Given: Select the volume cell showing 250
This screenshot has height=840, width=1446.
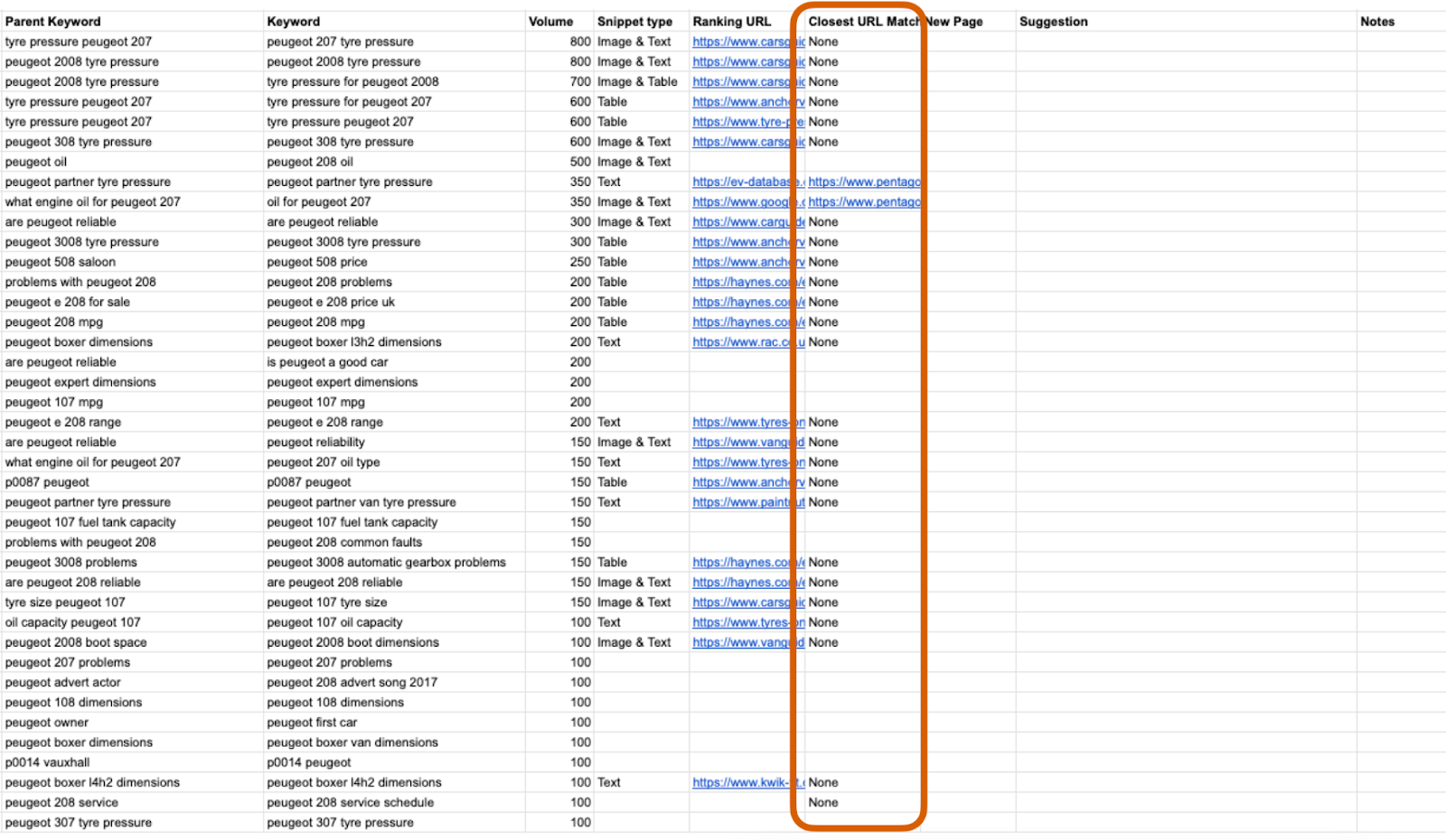Looking at the screenshot, I should pyautogui.click(x=580, y=262).
